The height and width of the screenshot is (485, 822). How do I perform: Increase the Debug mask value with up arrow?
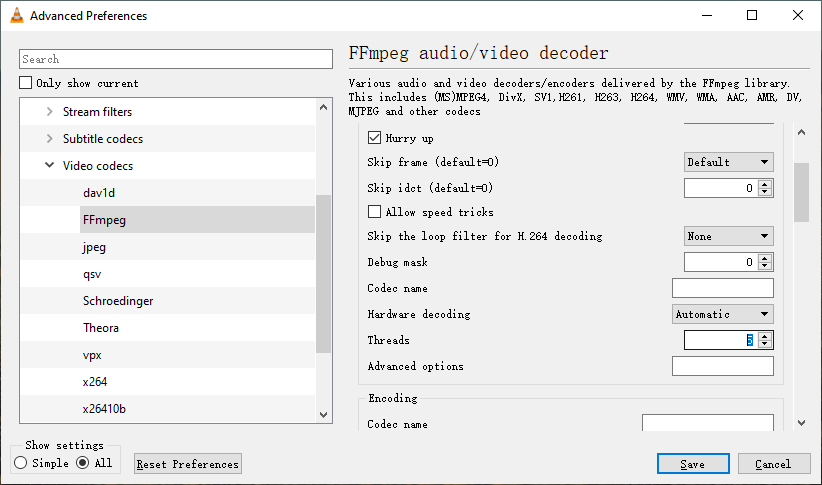[x=765, y=258]
